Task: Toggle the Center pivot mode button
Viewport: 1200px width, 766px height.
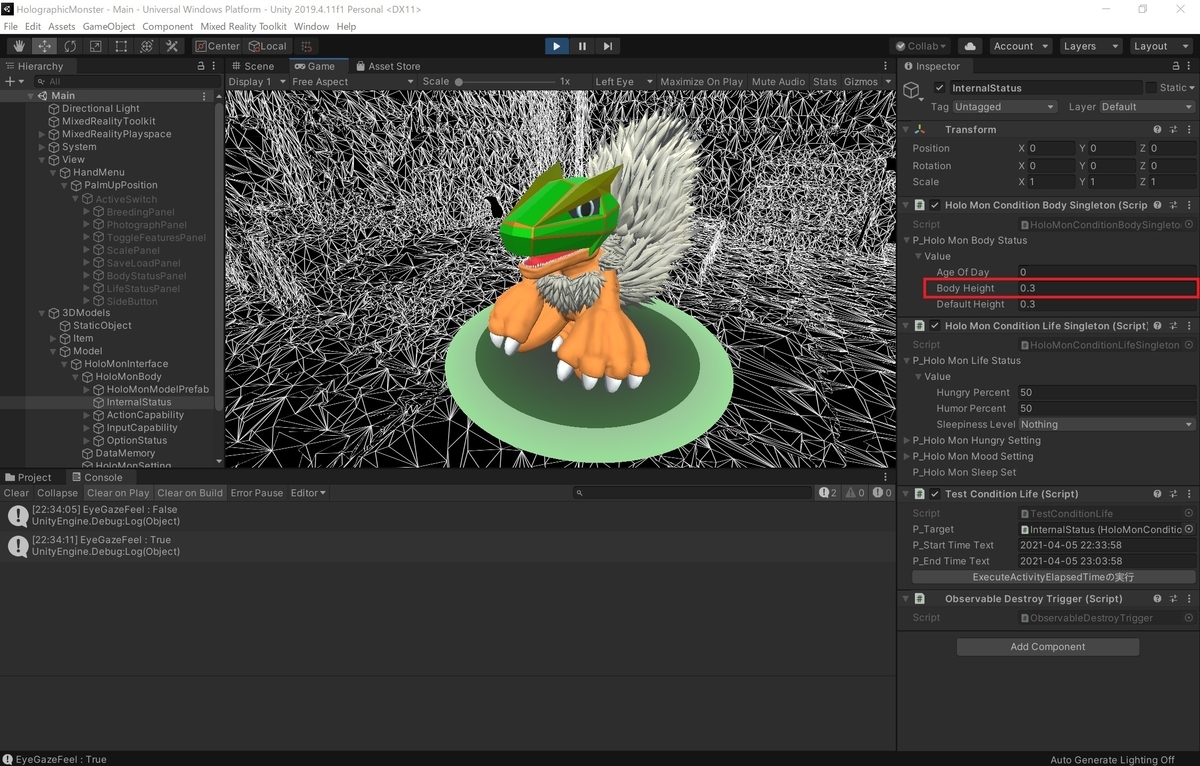Action: click(x=217, y=46)
